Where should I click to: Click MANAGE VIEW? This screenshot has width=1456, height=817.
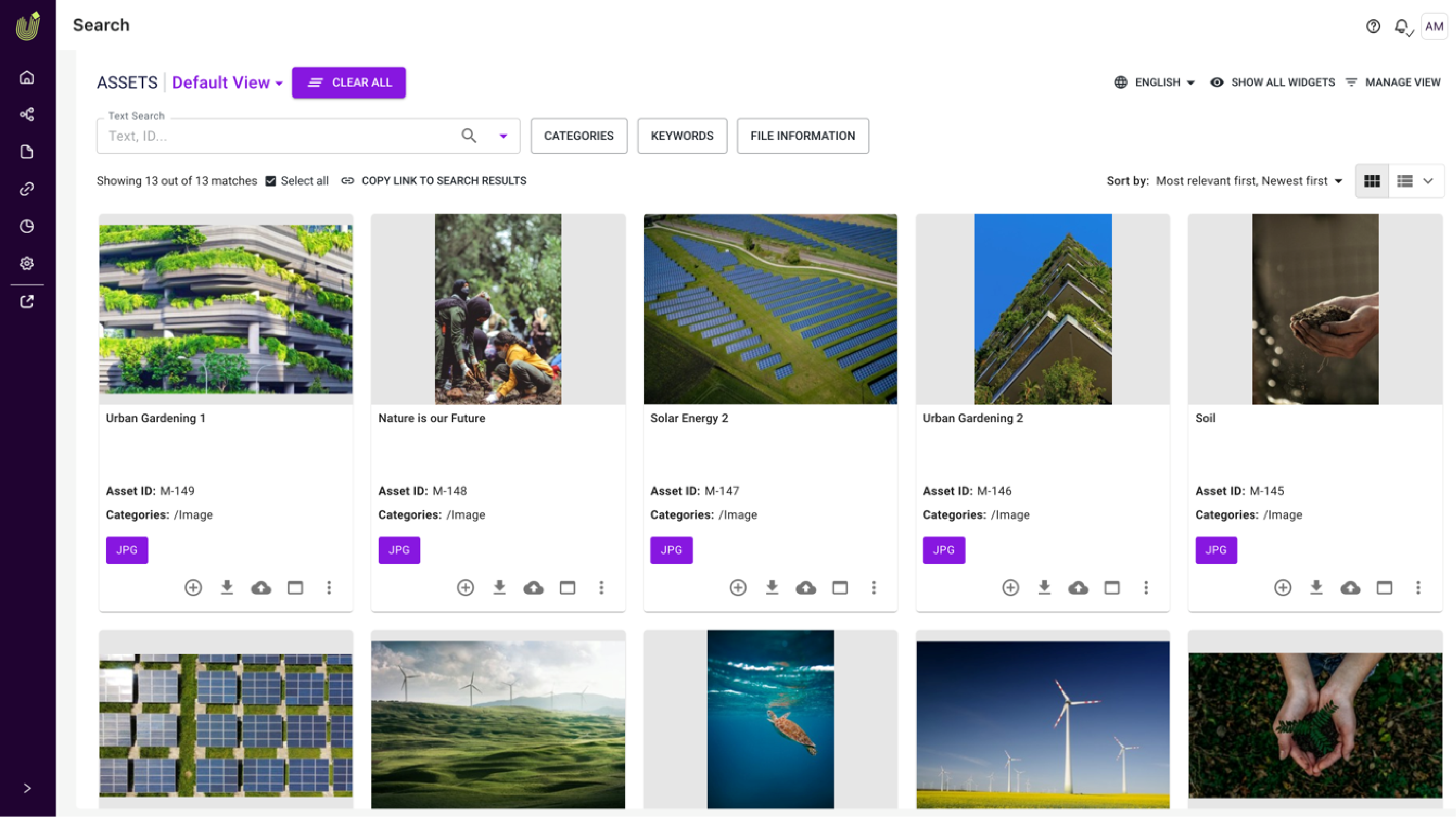point(1393,82)
